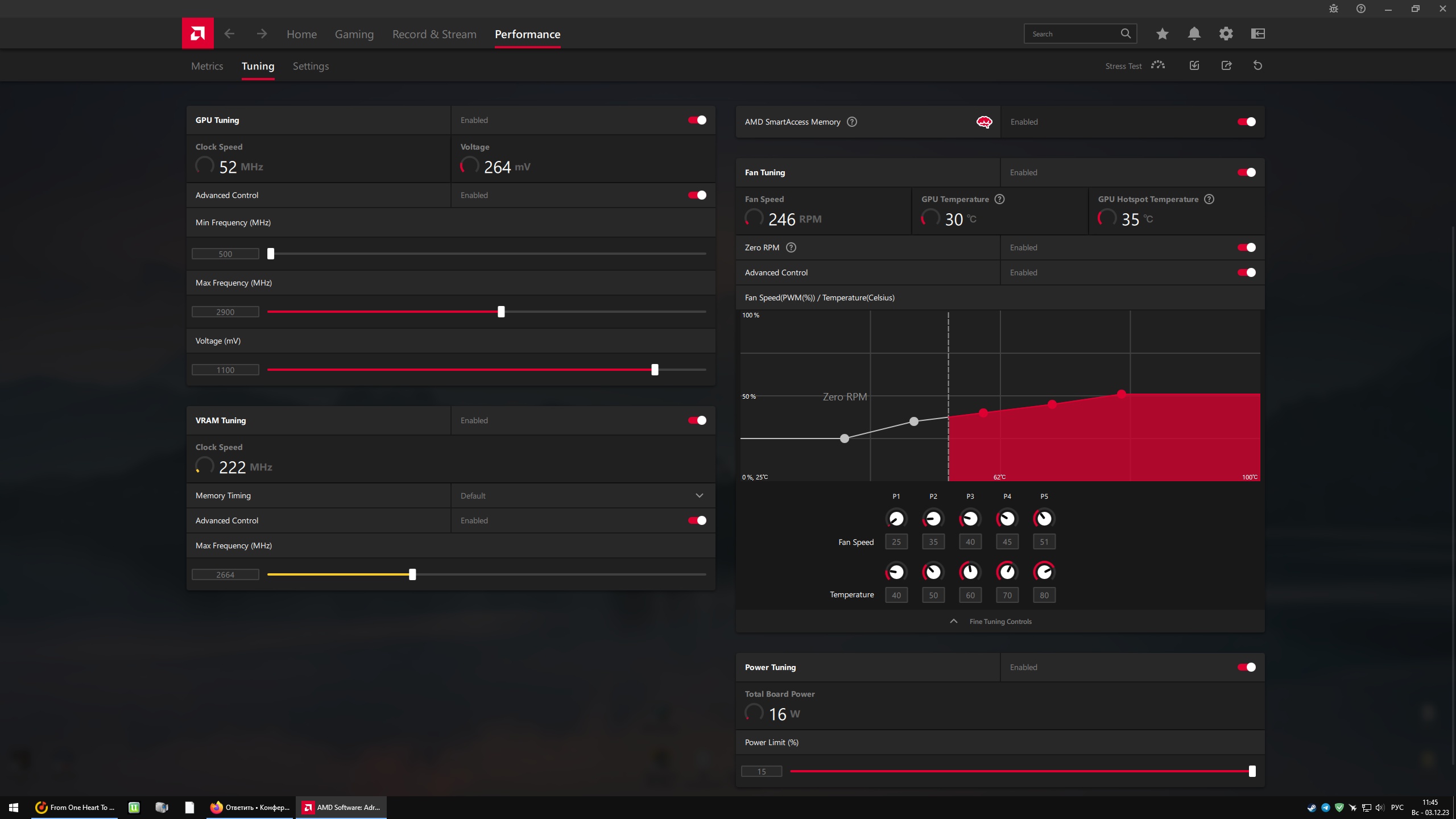Disable the GPU Tuning toggle

pos(697,120)
